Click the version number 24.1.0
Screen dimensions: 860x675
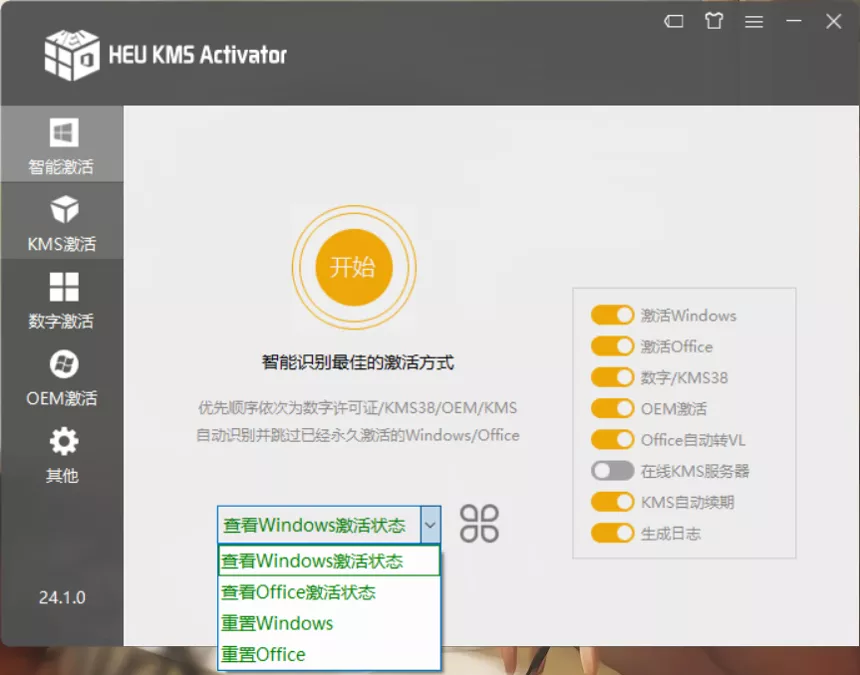coord(61,597)
